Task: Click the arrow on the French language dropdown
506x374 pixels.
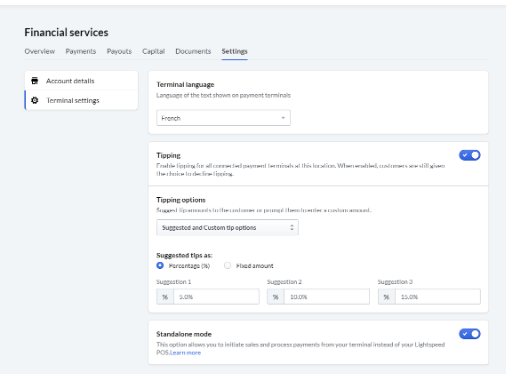Action: point(283,118)
